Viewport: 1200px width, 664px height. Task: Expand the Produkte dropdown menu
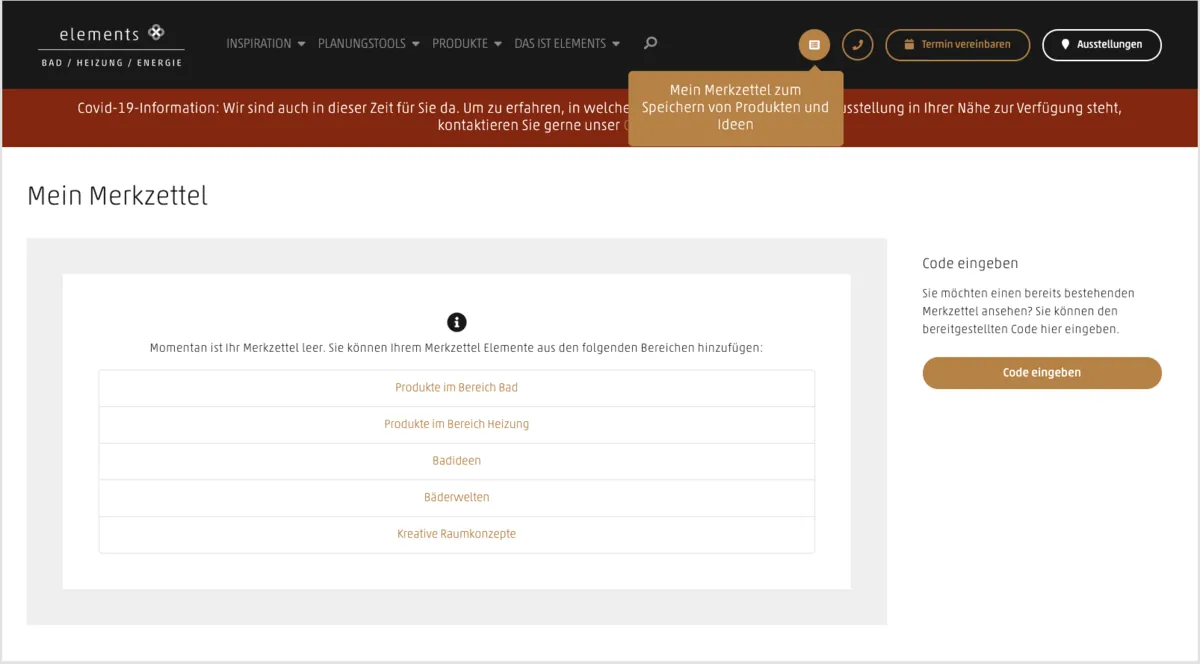point(466,44)
